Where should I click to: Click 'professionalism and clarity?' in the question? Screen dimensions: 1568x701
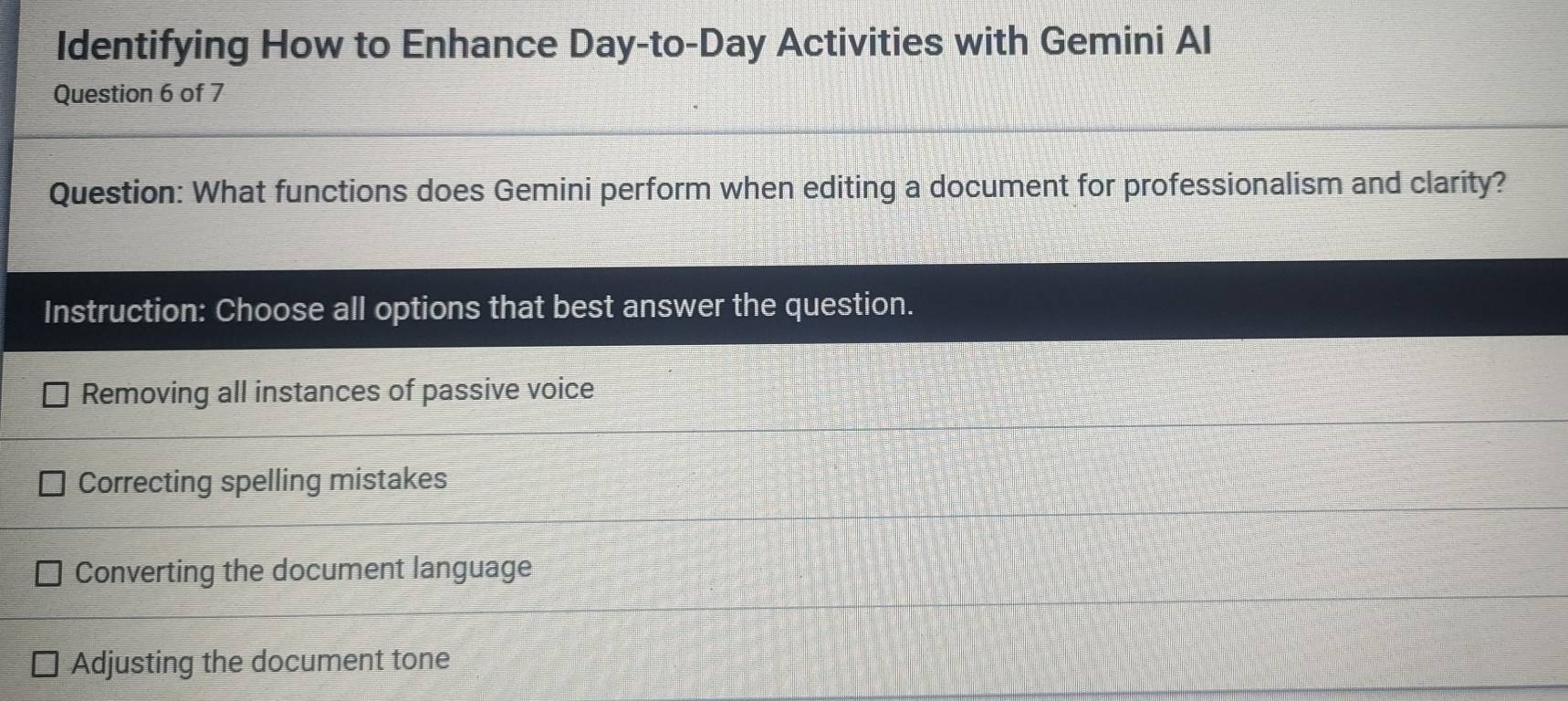(1314, 184)
